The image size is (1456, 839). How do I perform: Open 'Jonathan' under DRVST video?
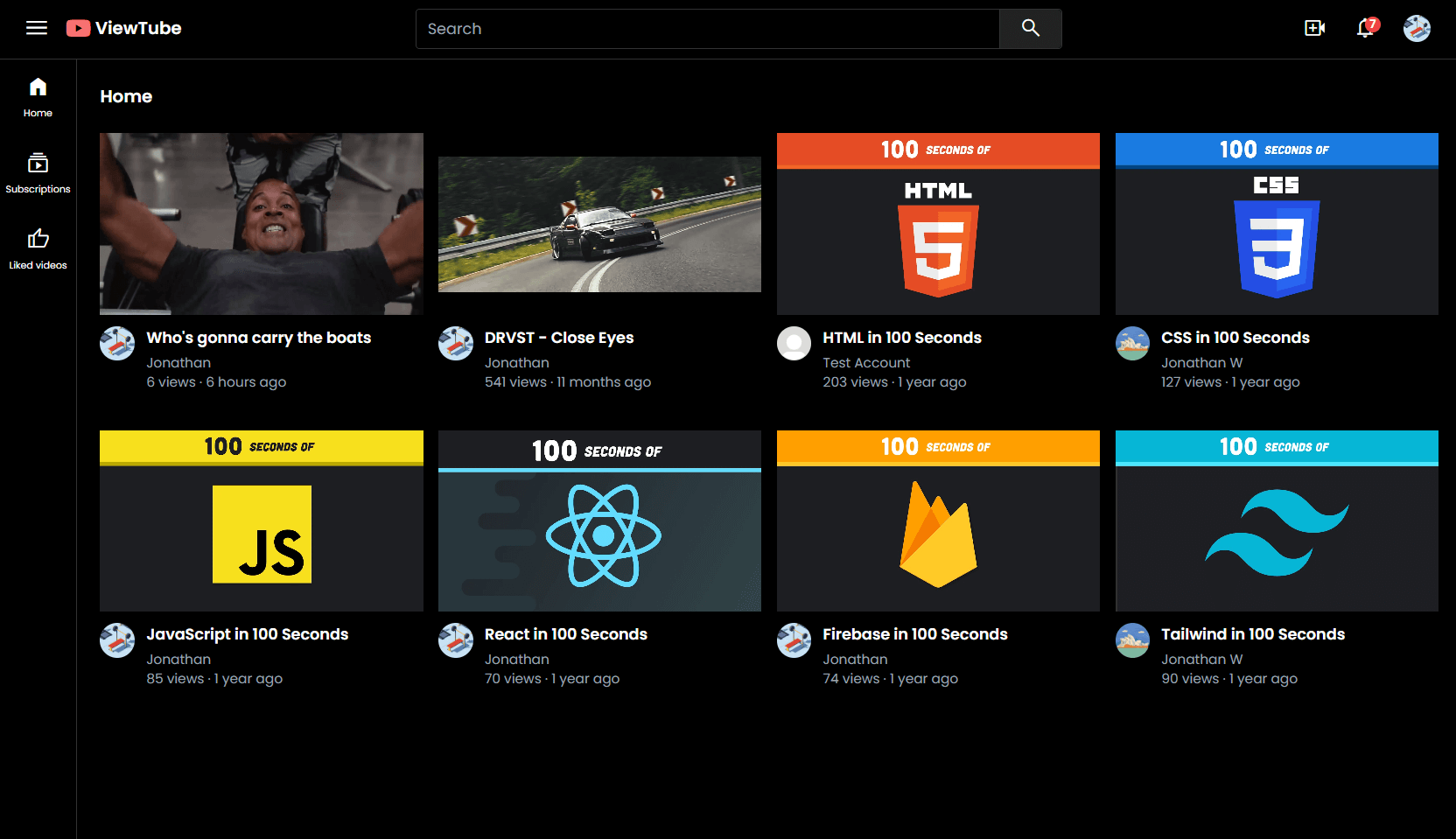point(517,362)
